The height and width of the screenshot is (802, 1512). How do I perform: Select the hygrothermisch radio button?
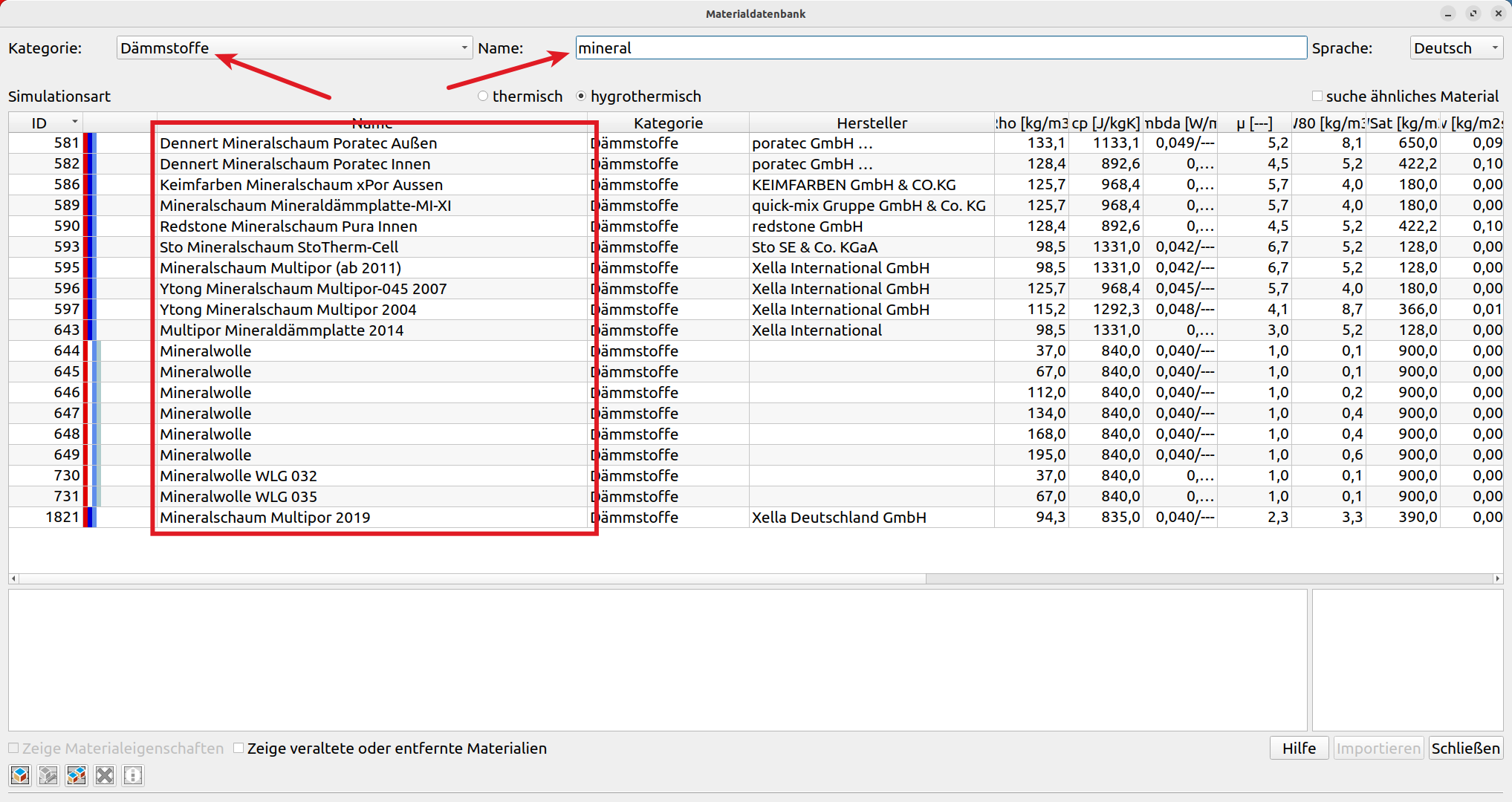(581, 96)
